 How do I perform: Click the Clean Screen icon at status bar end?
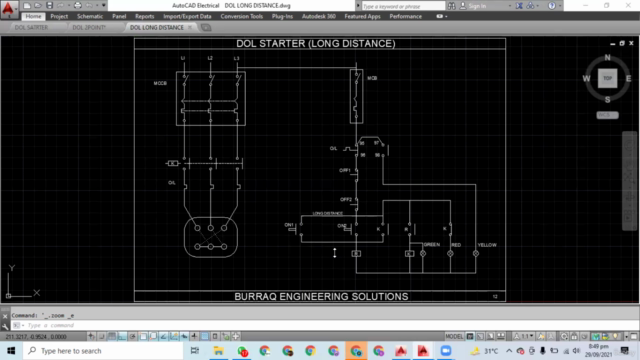point(633,336)
